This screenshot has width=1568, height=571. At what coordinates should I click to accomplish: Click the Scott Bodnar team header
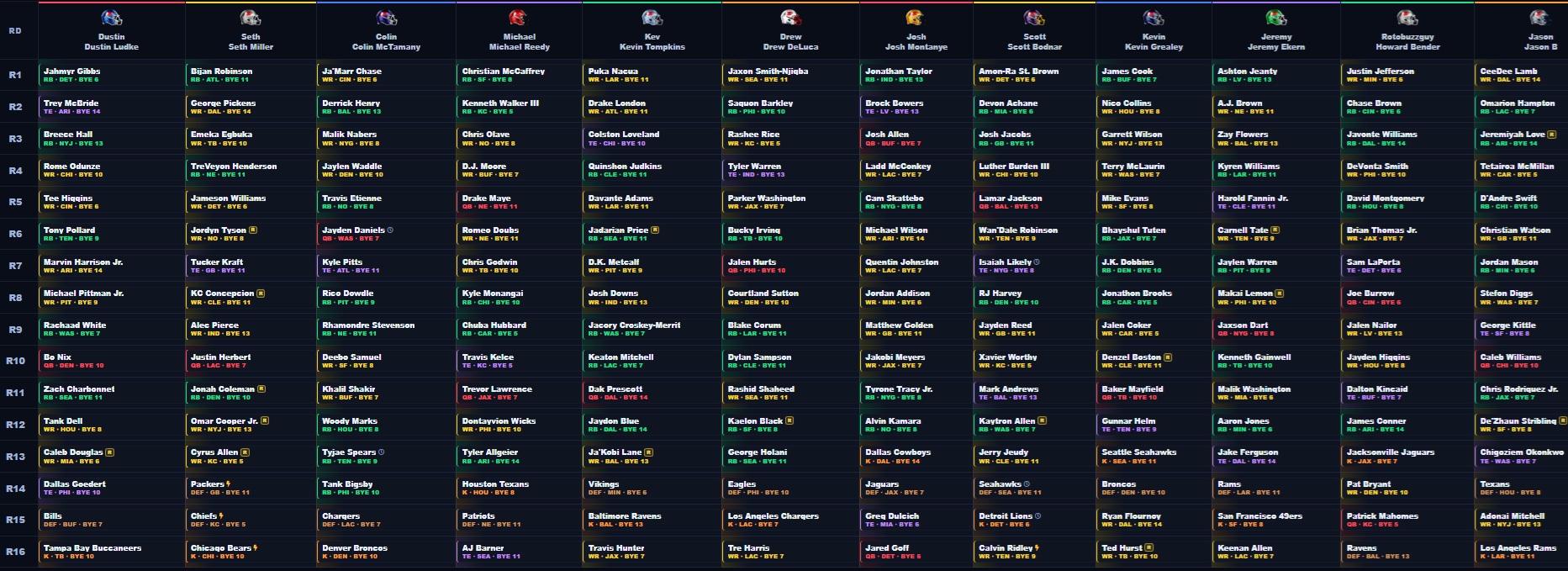click(1034, 29)
